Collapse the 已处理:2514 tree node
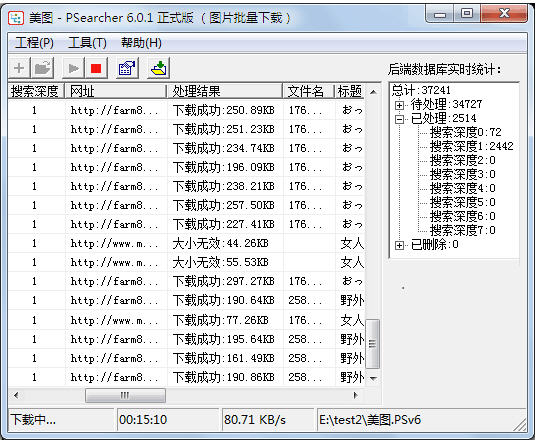 click(x=399, y=119)
